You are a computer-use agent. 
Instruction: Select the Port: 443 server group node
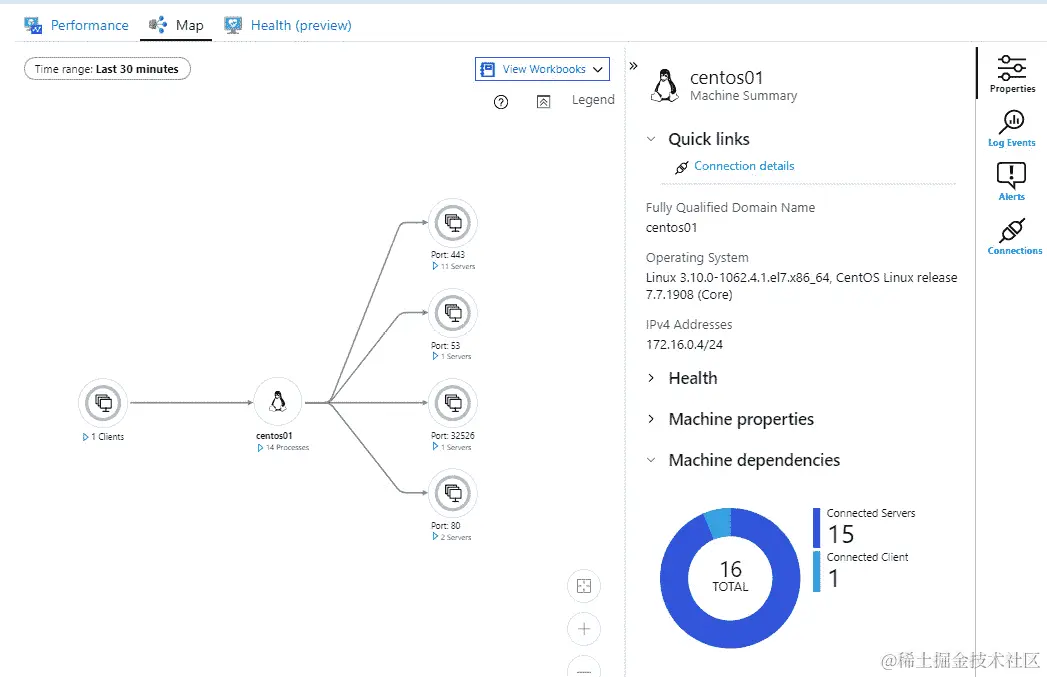[453, 222]
